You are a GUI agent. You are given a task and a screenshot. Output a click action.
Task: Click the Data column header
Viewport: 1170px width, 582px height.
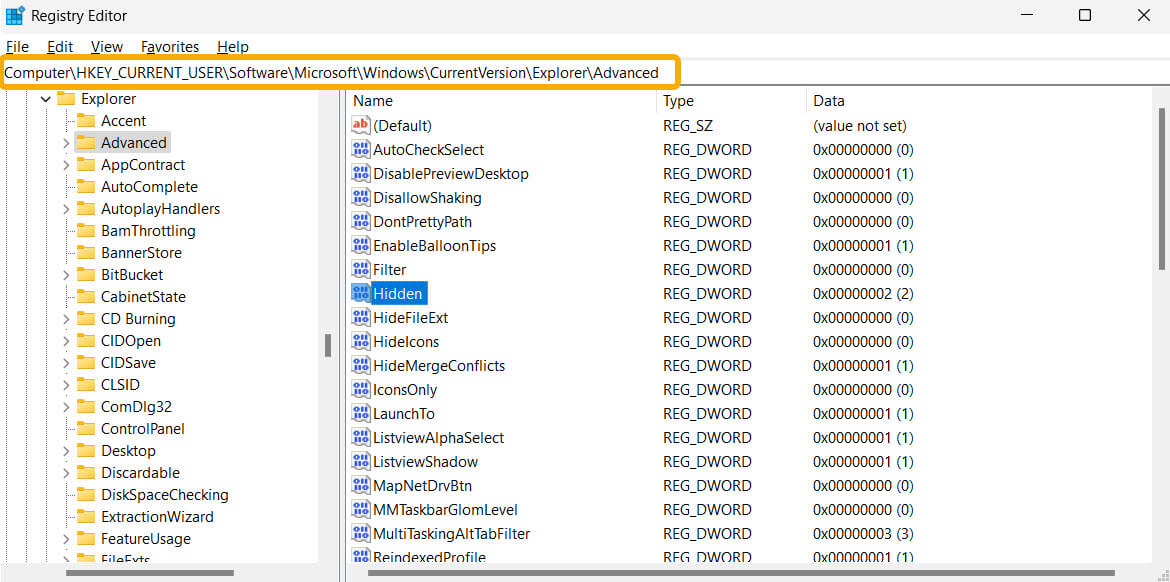(x=829, y=100)
